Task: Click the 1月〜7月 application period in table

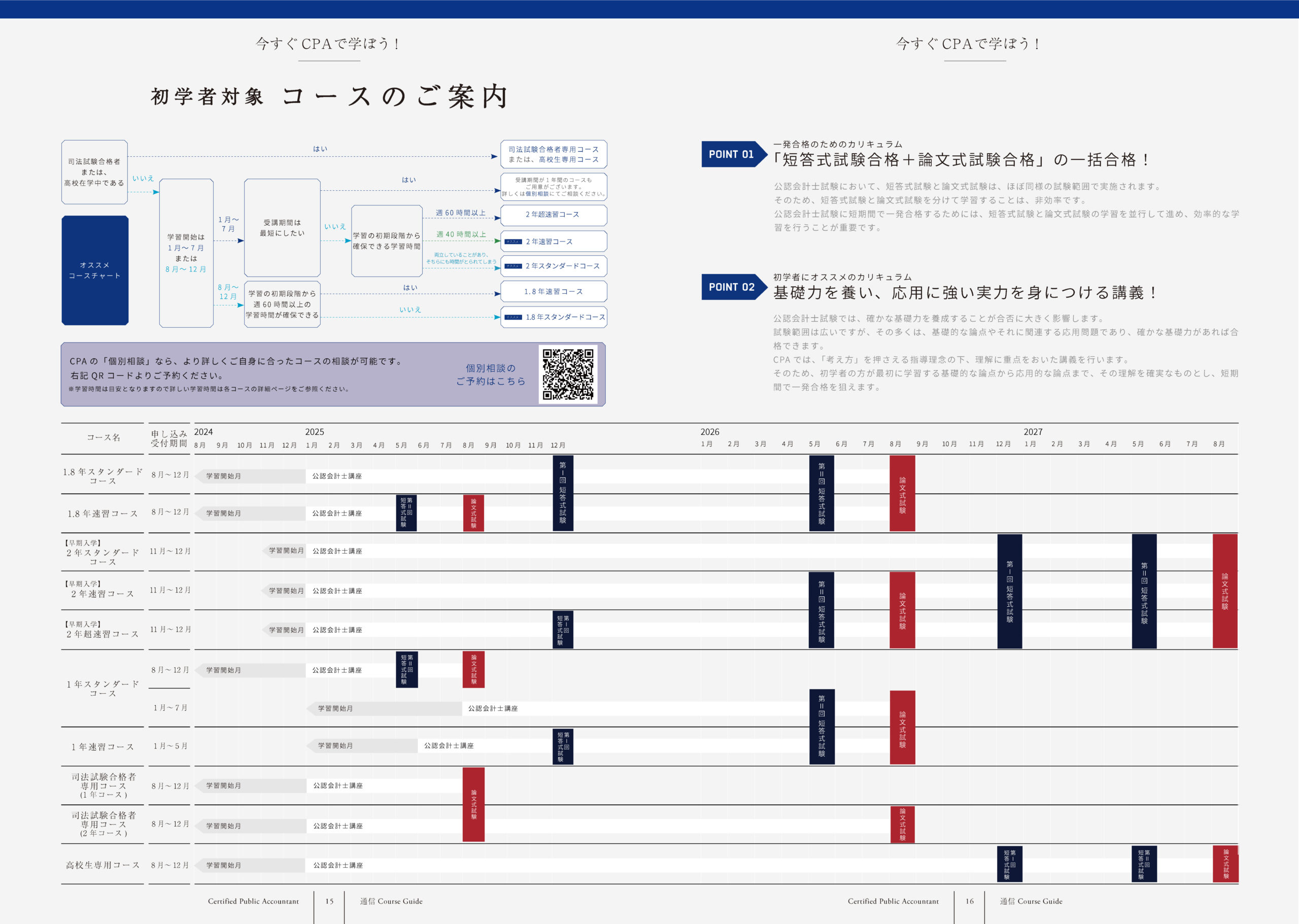Action: pos(170,708)
